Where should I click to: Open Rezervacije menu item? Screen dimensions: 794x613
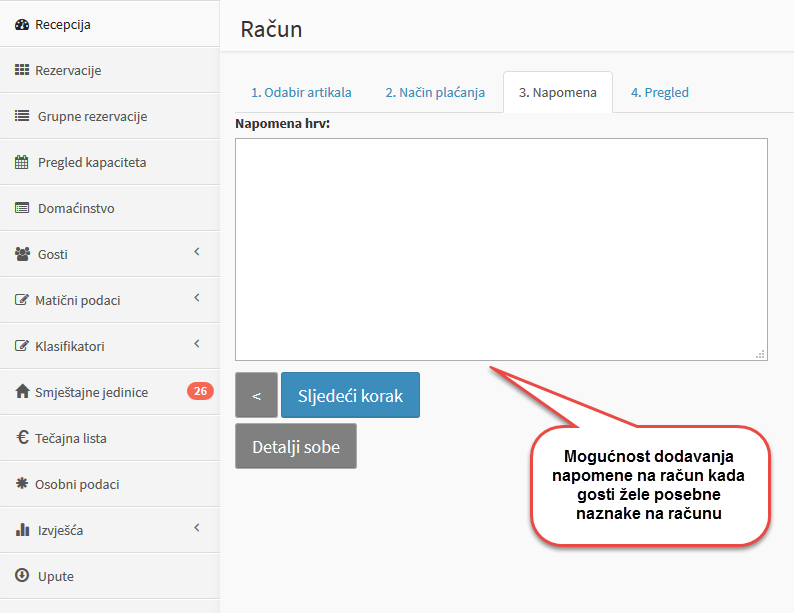tap(110, 70)
